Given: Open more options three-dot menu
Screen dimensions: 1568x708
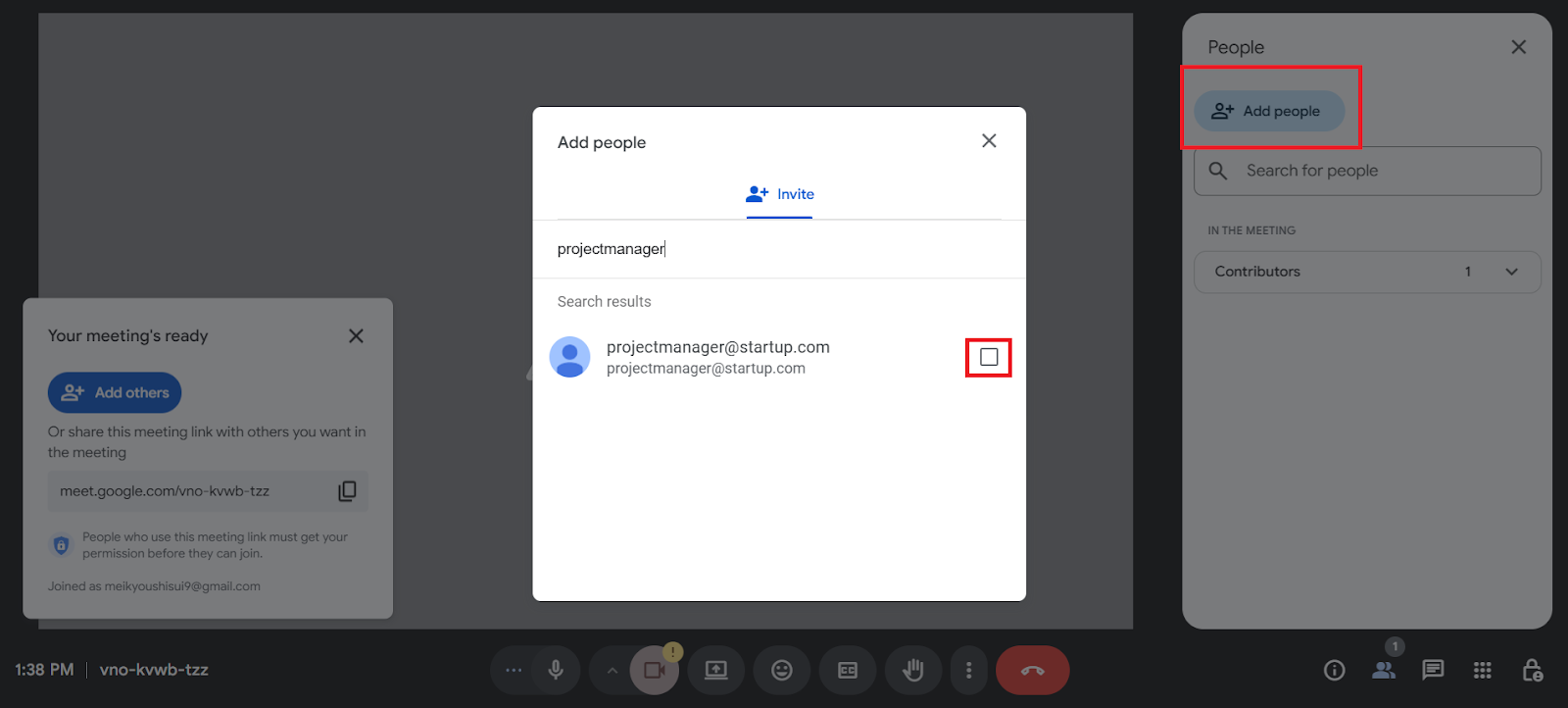Looking at the screenshot, I should coord(969,671).
